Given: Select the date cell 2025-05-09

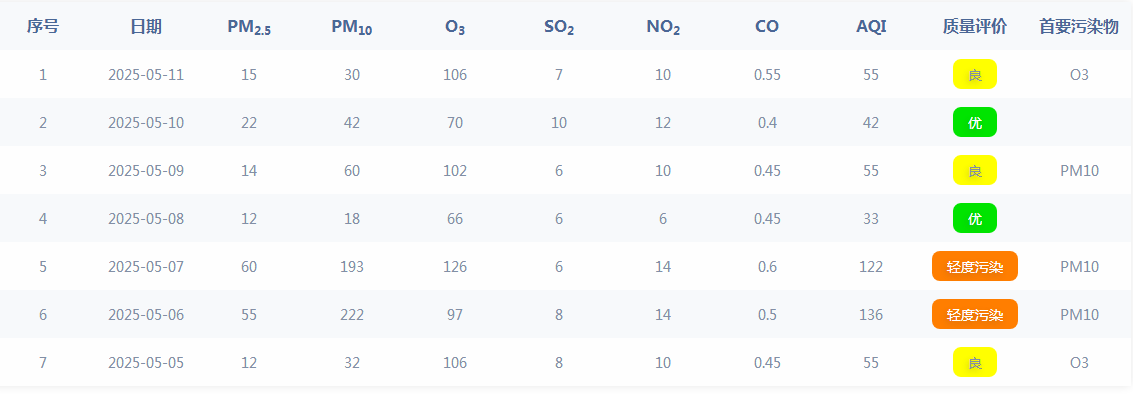Looking at the screenshot, I should click(146, 171).
